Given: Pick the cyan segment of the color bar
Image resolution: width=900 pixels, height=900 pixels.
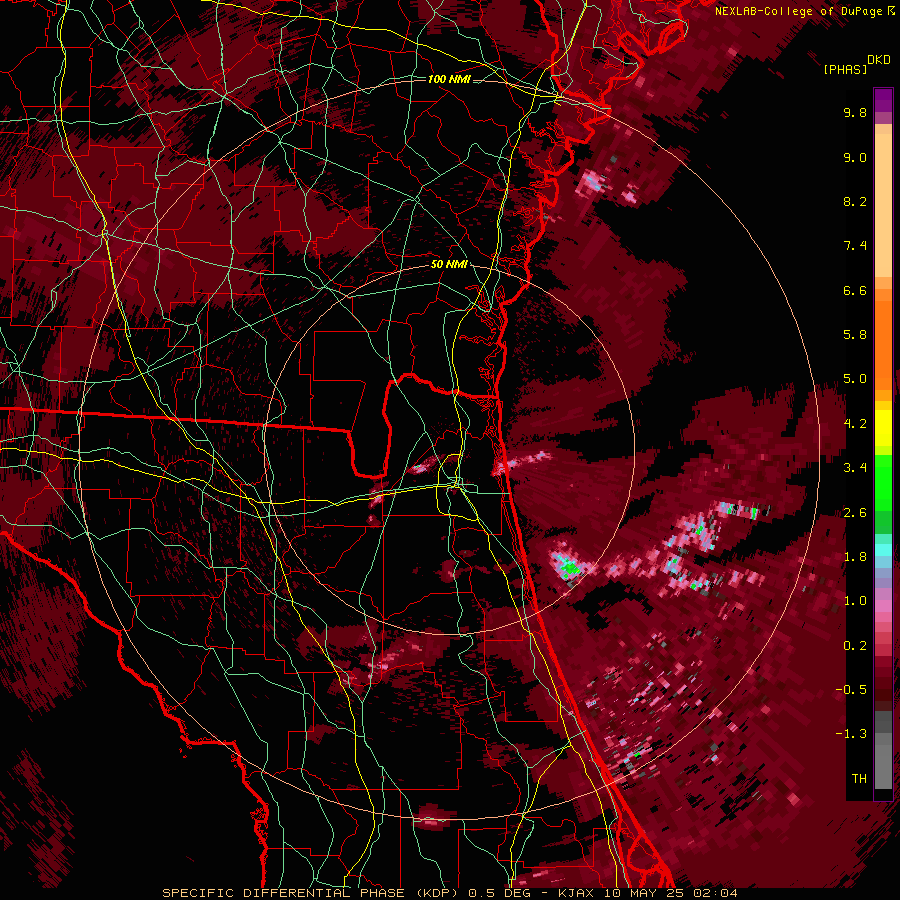Looking at the screenshot, I should click(883, 550).
